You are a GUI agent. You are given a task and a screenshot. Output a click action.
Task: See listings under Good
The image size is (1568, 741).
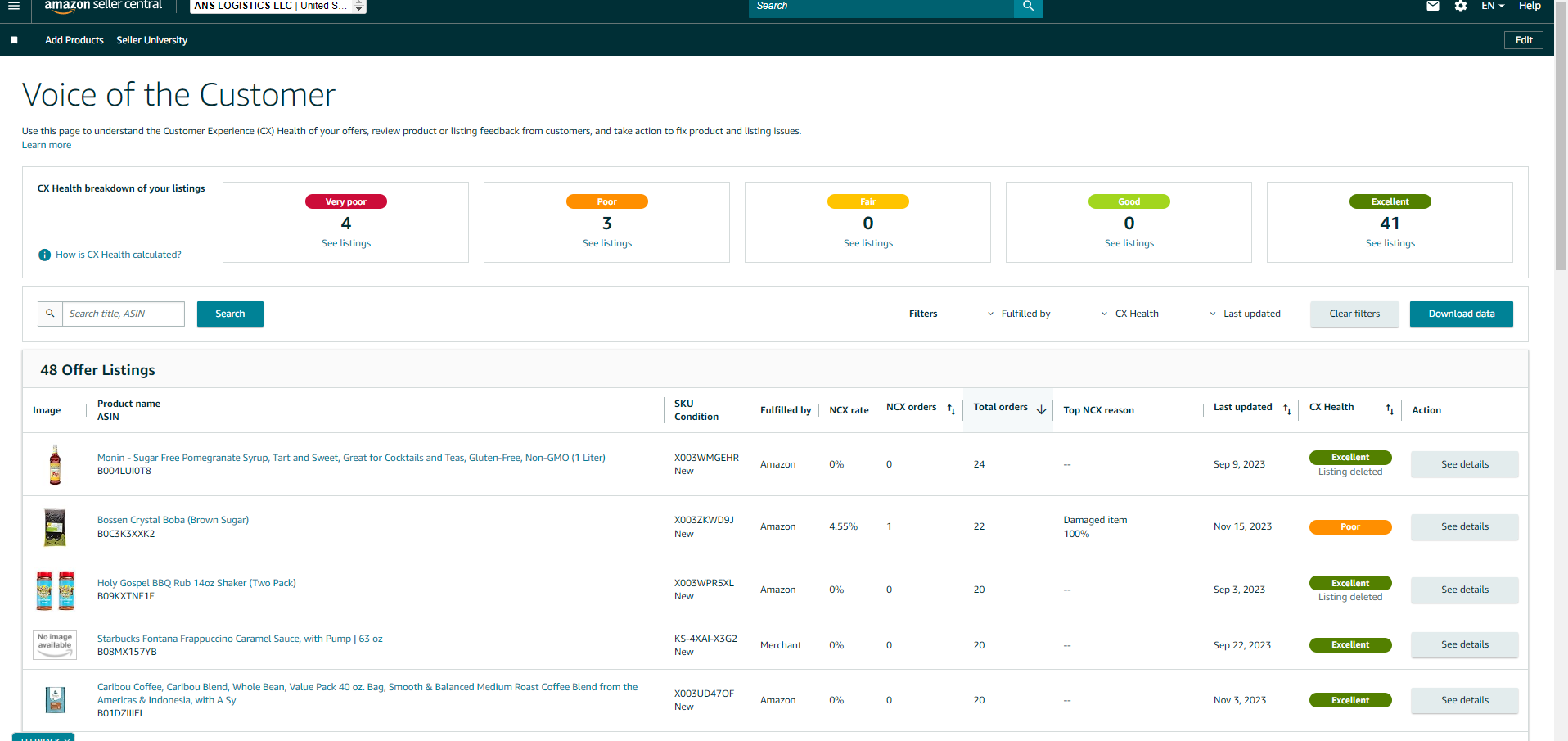[x=1129, y=243]
